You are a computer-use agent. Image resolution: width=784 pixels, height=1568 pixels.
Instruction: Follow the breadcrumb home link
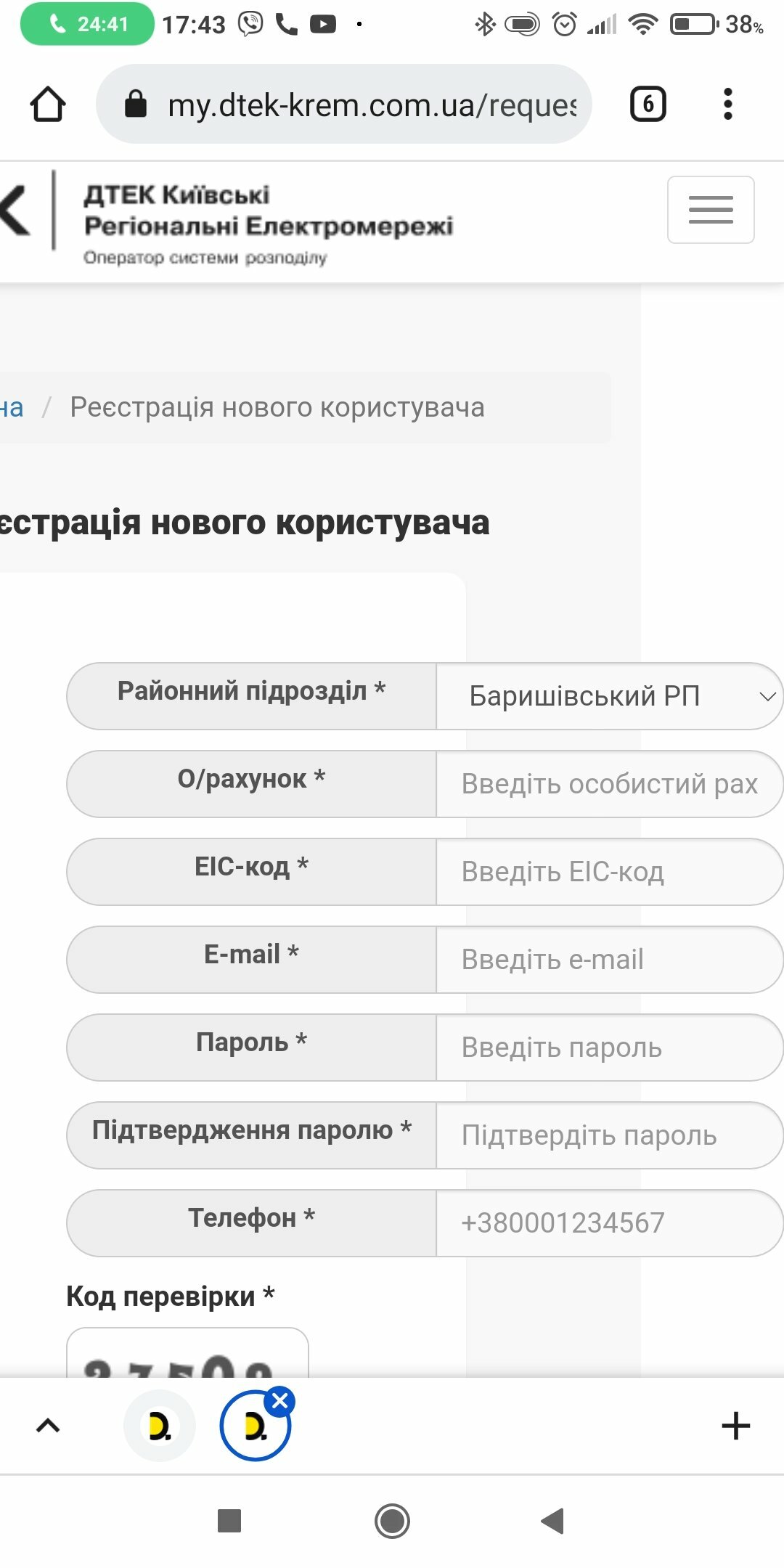[12, 407]
